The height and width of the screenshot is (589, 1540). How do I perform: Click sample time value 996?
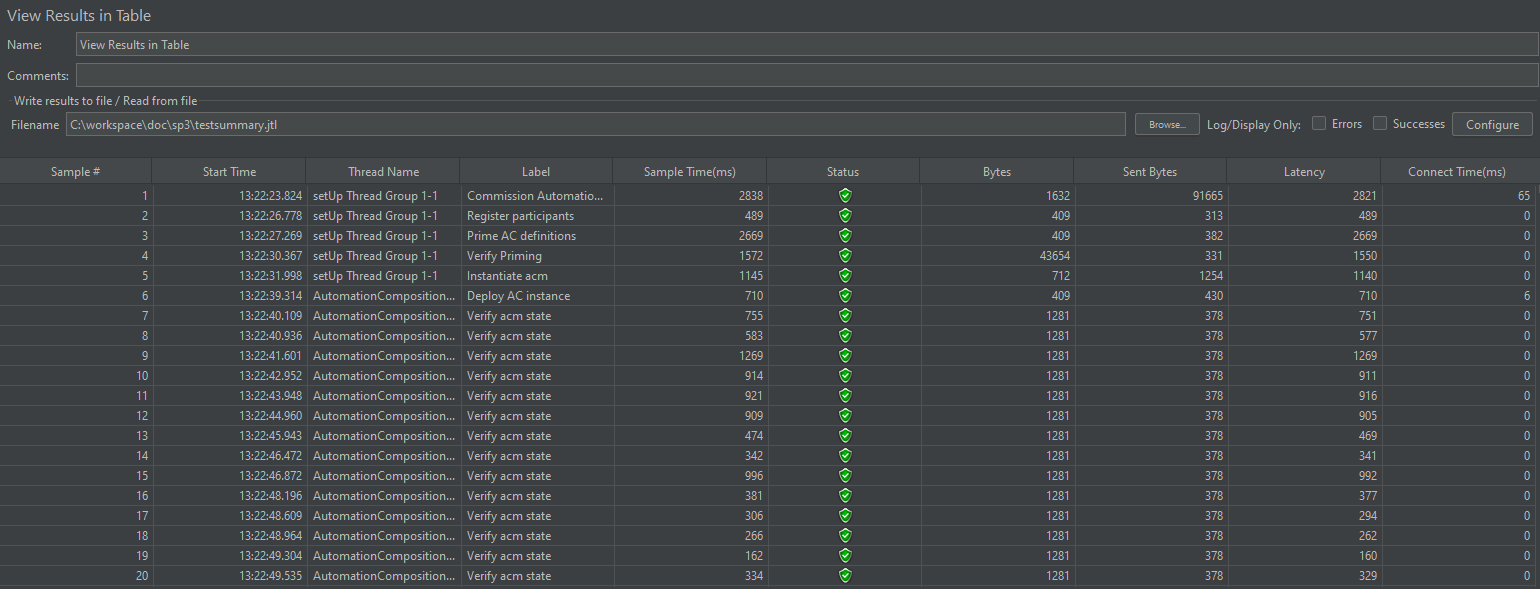point(753,476)
